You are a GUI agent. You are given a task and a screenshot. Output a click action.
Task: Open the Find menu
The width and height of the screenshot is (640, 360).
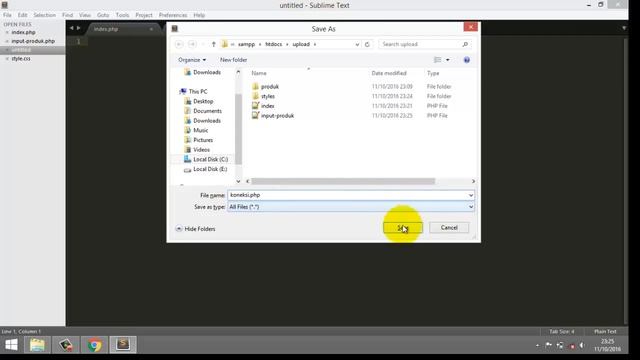coord(68,15)
